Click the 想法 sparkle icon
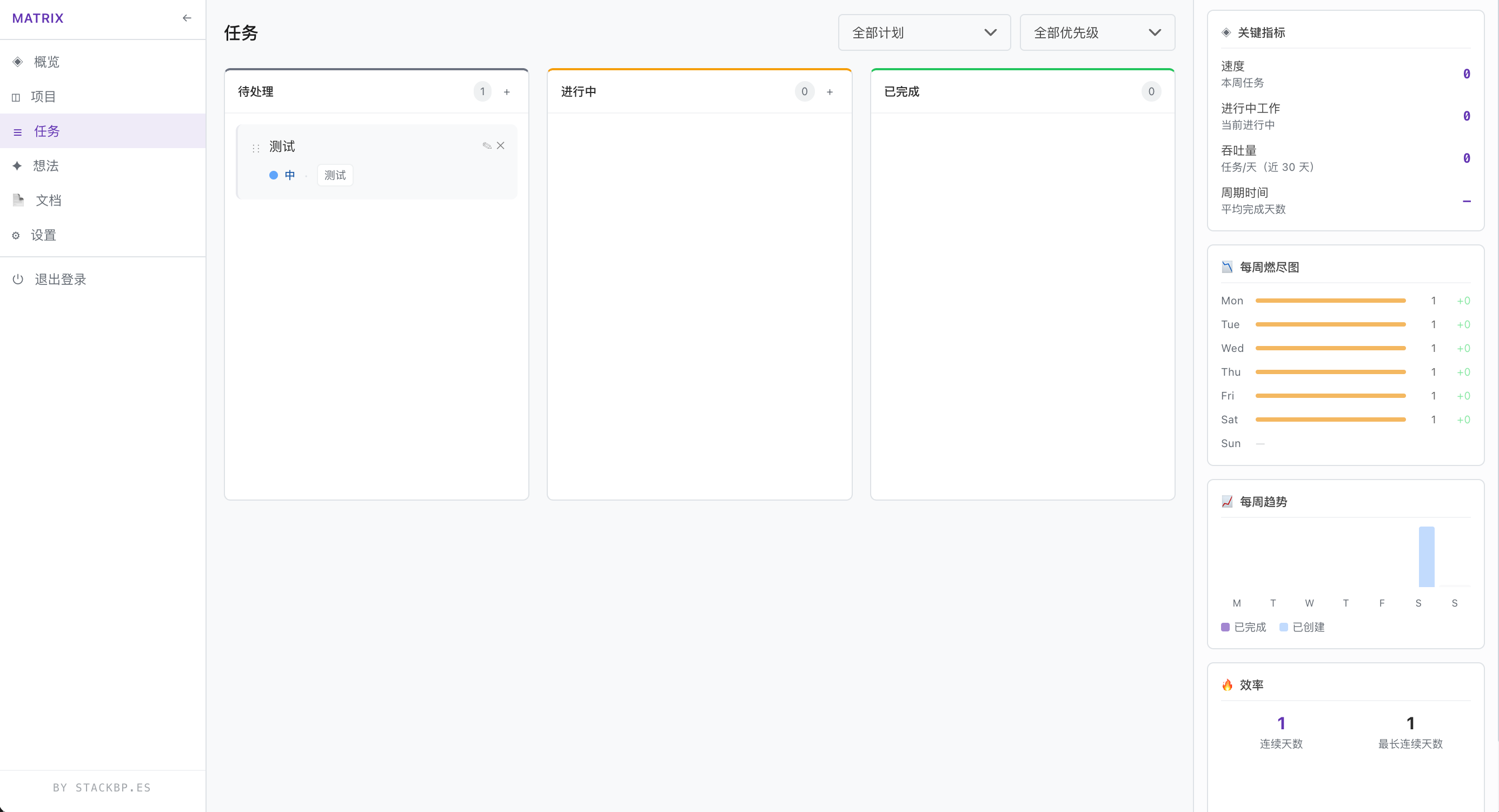Screen dimensions: 1499x812 point(17,166)
